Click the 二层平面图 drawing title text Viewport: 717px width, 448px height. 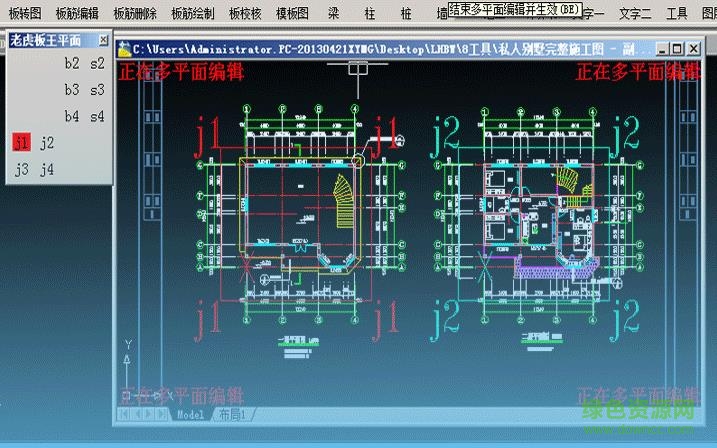541,337
